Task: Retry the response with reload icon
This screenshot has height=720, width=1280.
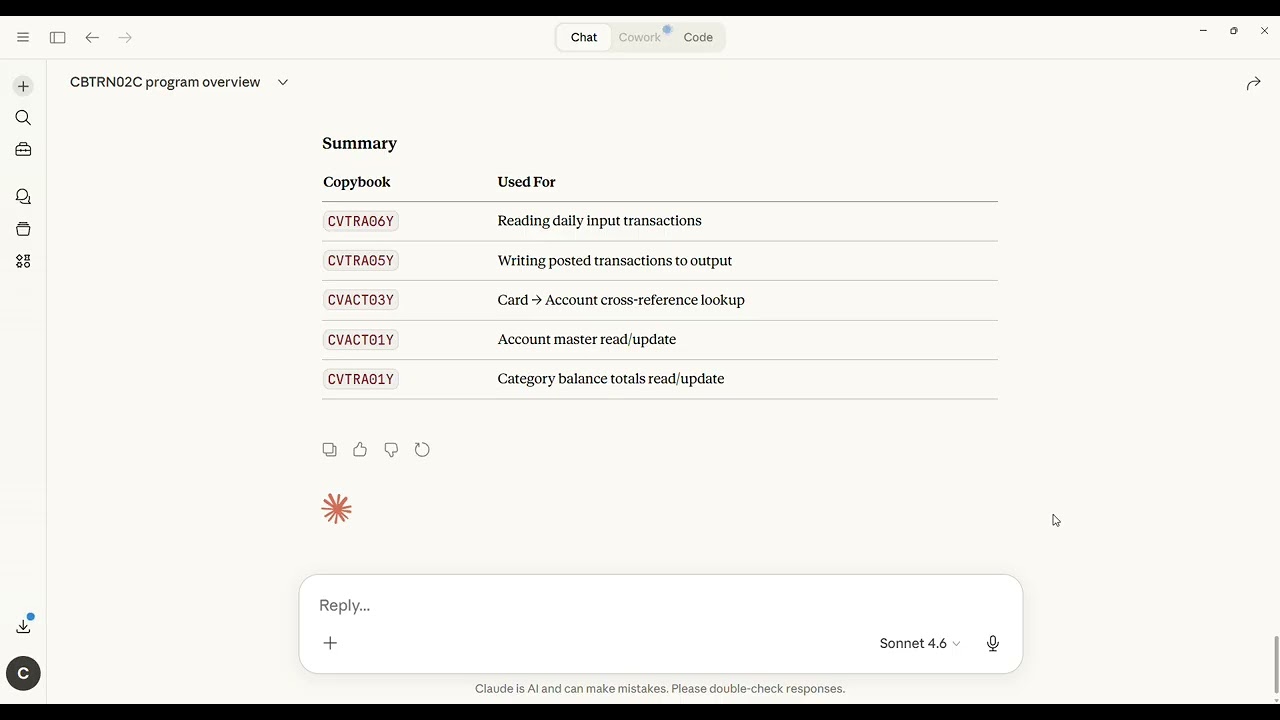Action: pos(422,450)
